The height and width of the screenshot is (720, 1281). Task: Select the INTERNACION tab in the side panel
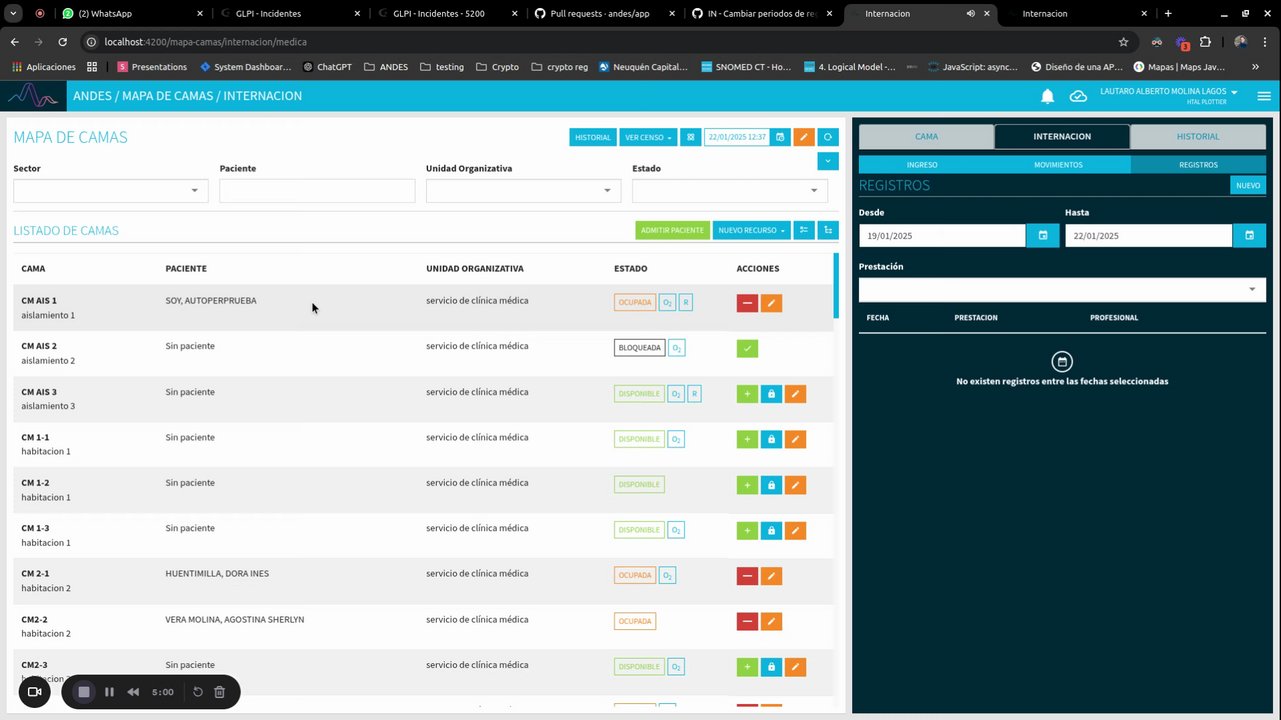click(1062, 137)
